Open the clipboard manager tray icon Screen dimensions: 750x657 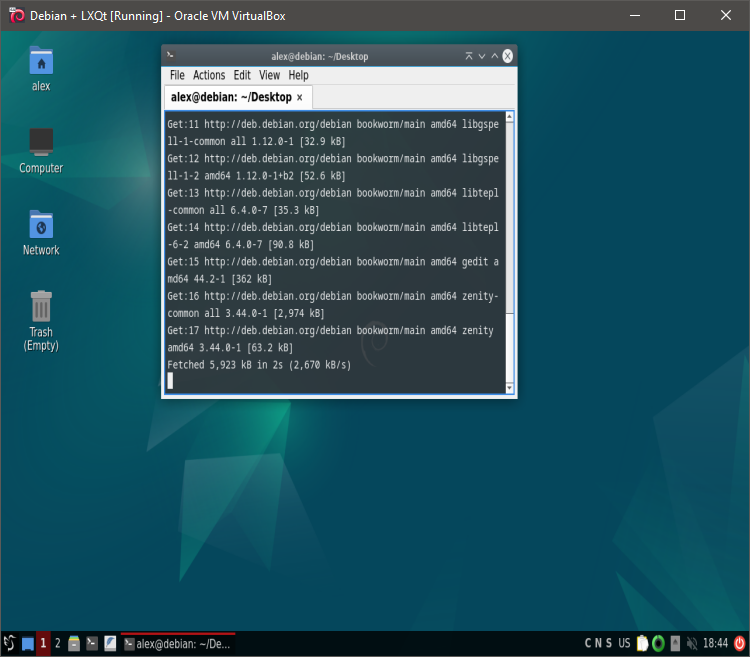(x=642, y=644)
